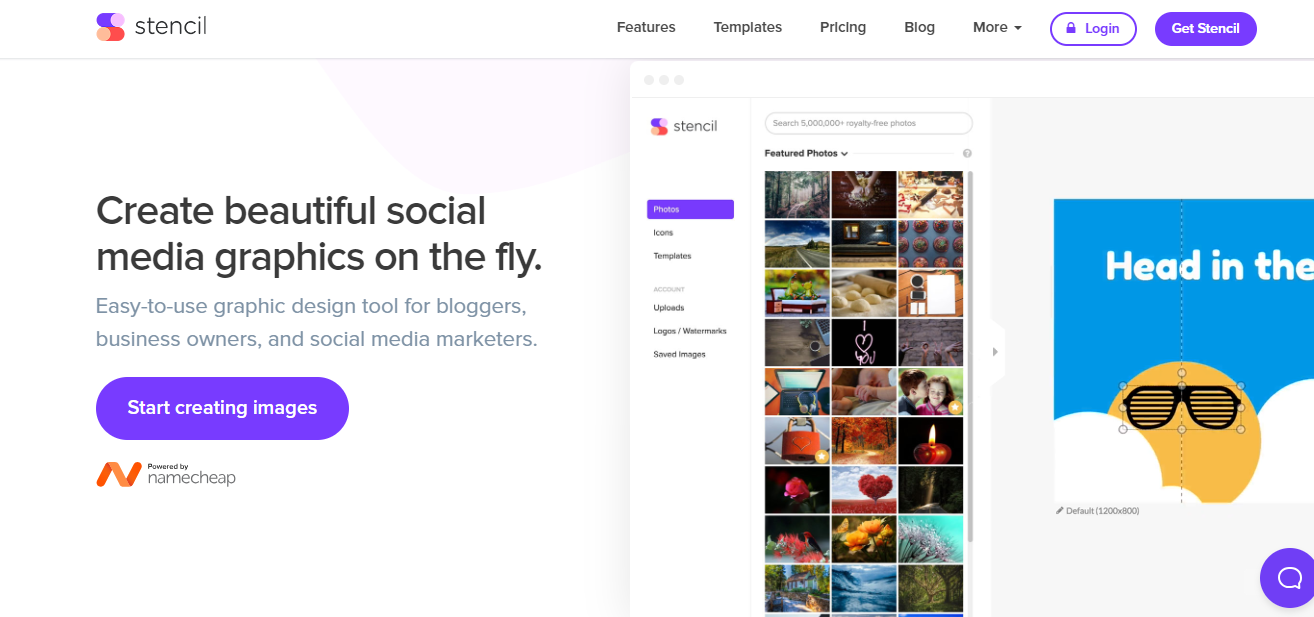Click the help question mark icon
The height and width of the screenshot is (617, 1314).
(x=967, y=154)
